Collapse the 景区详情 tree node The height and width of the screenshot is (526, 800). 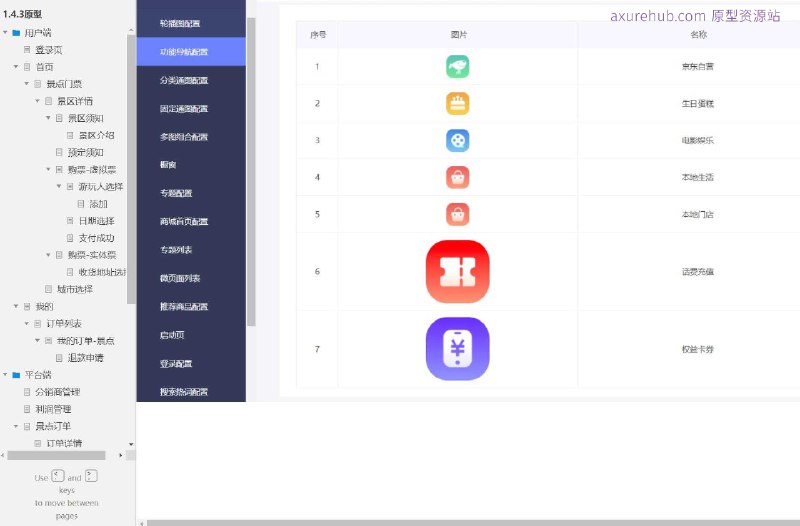(x=37, y=101)
